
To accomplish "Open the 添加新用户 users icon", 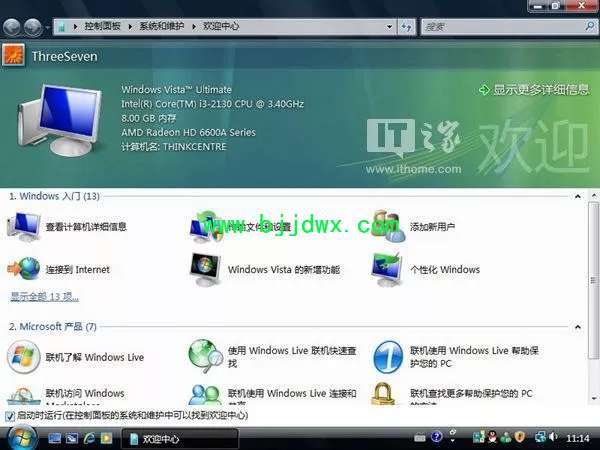I will [x=388, y=226].
